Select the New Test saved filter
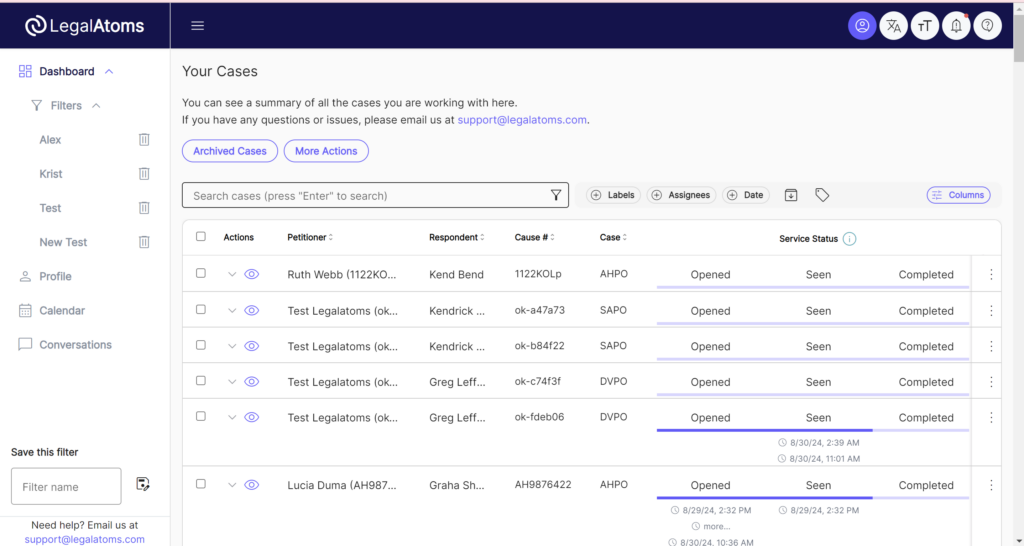 (63, 242)
